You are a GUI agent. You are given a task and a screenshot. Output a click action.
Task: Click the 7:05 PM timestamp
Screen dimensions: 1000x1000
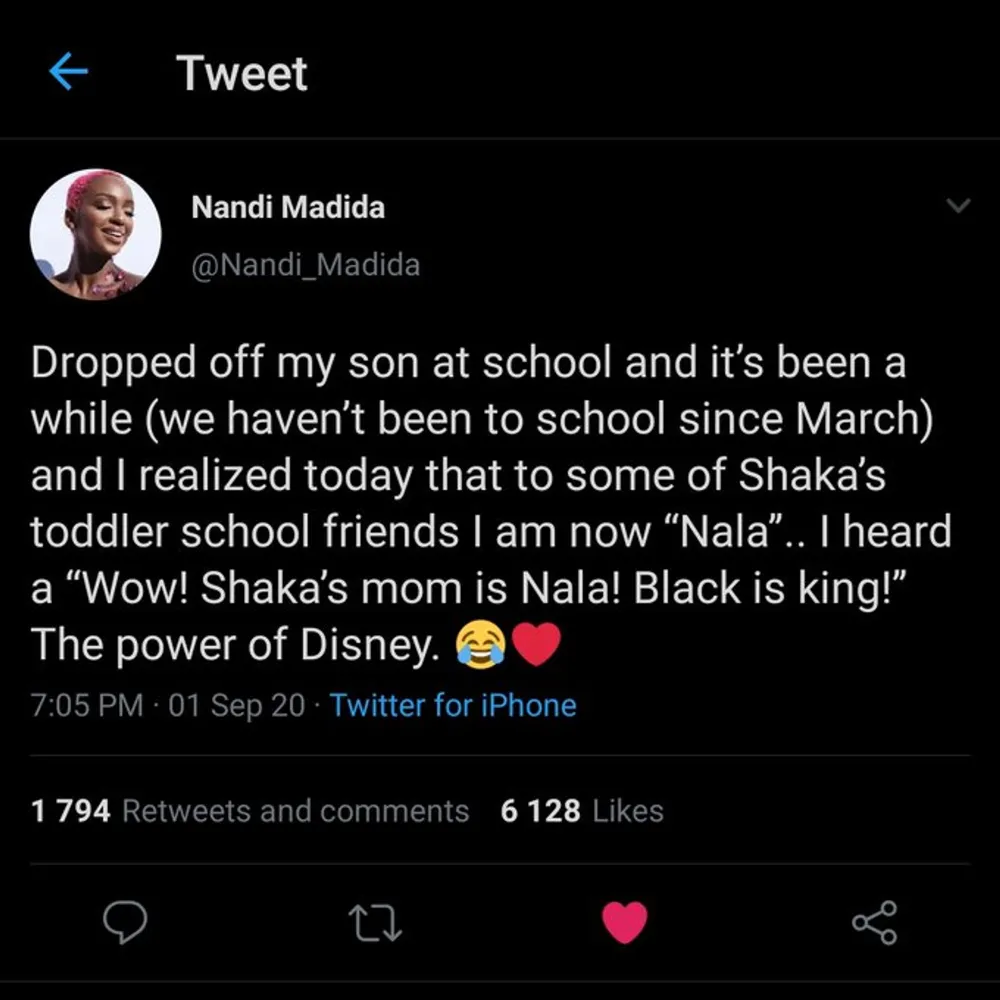tap(87, 705)
